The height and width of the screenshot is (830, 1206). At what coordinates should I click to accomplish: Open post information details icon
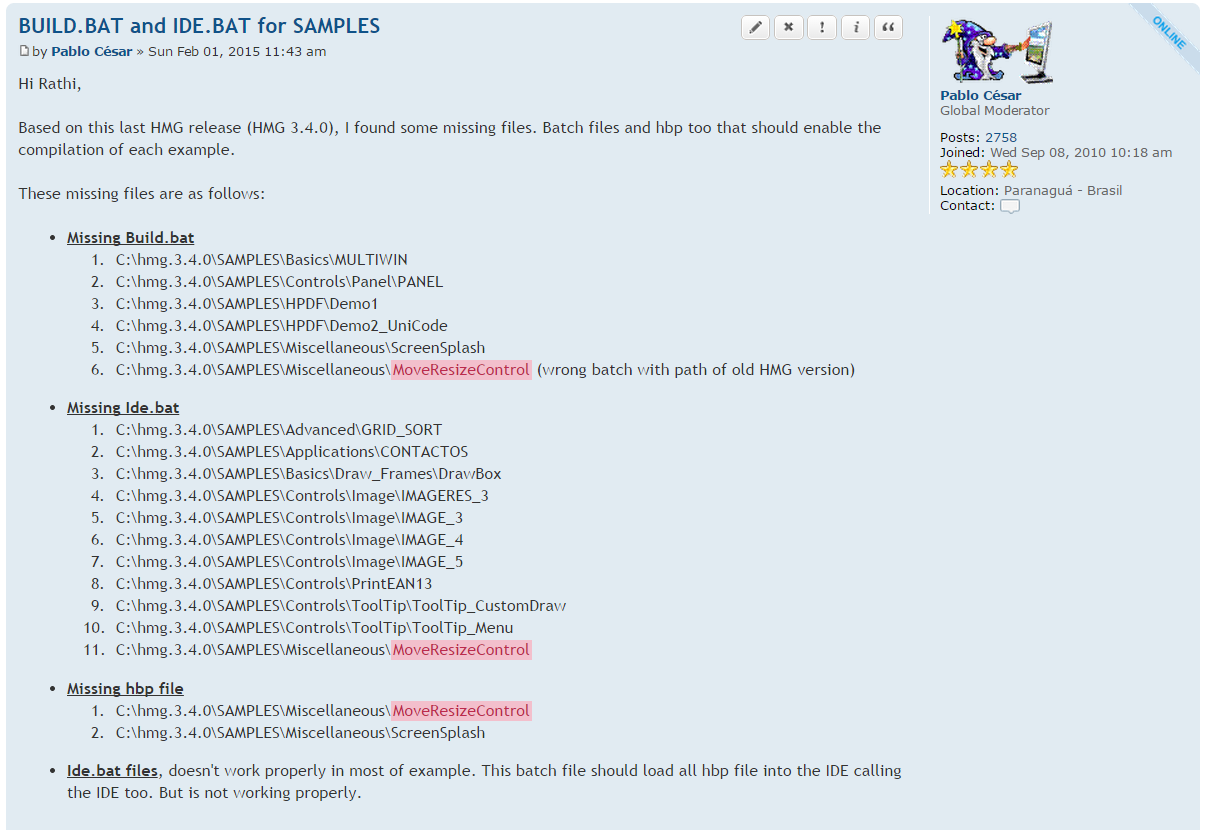coord(855,28)
